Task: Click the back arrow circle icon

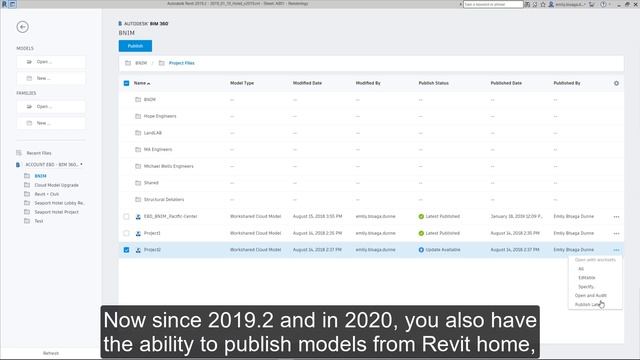Action: click(x=22, y=27)
